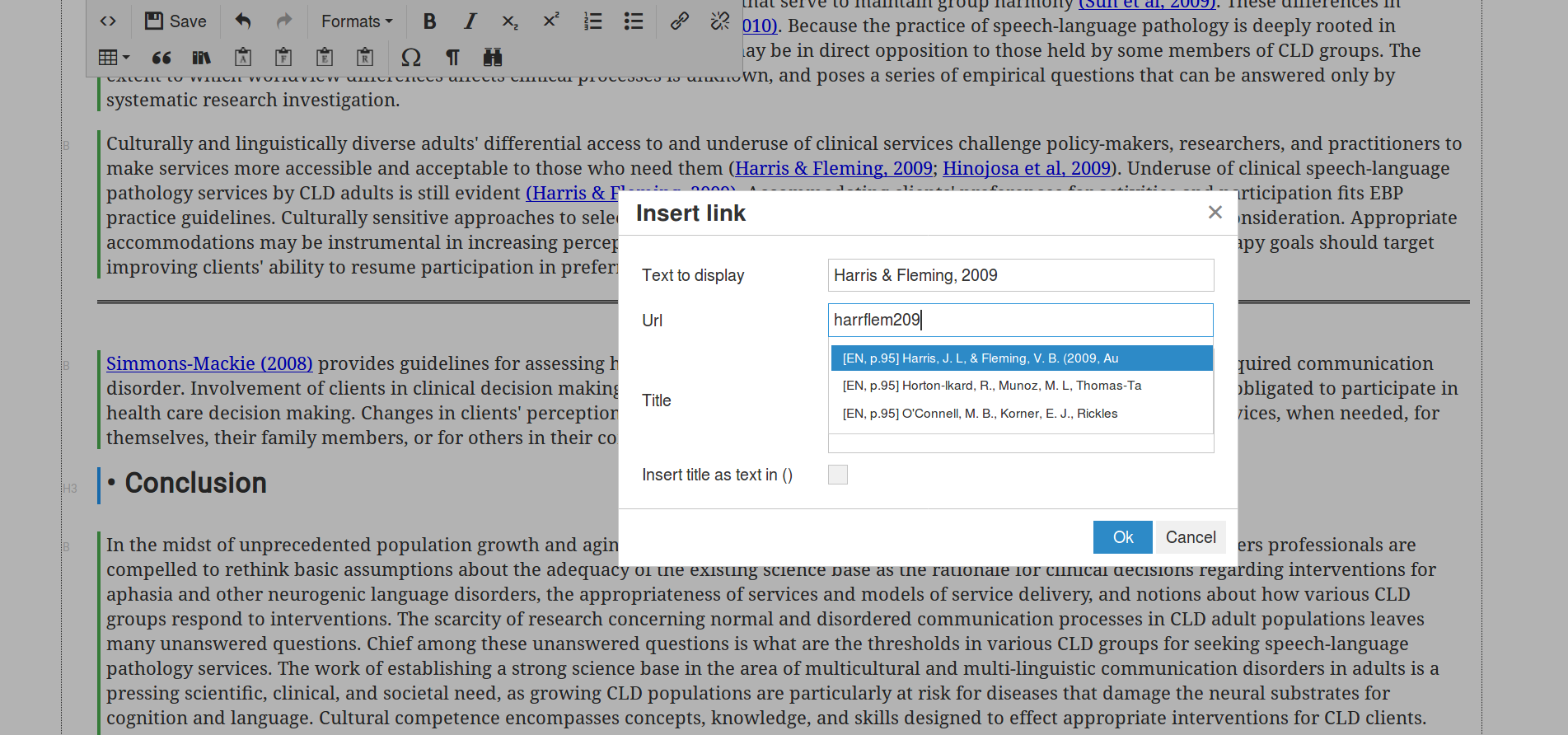Open the table insert dropdown
The image size is (1568, 735).
coord(114,58)
